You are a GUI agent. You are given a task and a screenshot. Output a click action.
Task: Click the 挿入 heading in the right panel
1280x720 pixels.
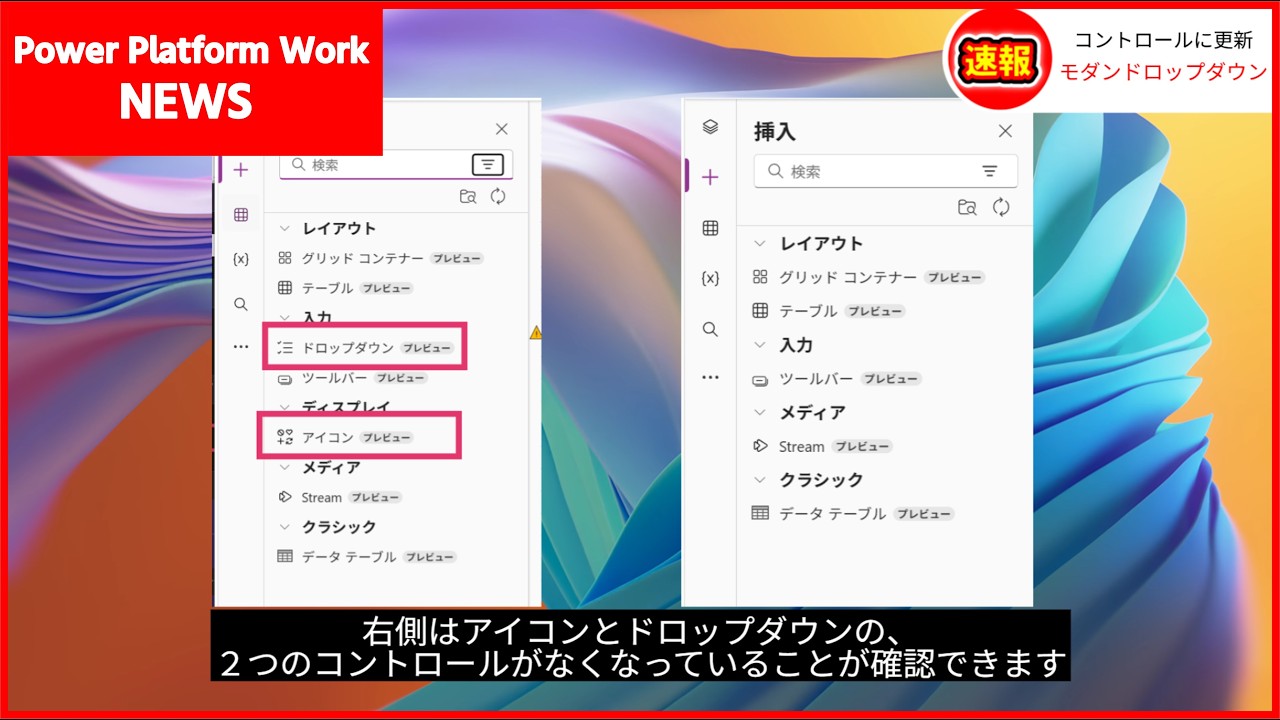[775, 132]
